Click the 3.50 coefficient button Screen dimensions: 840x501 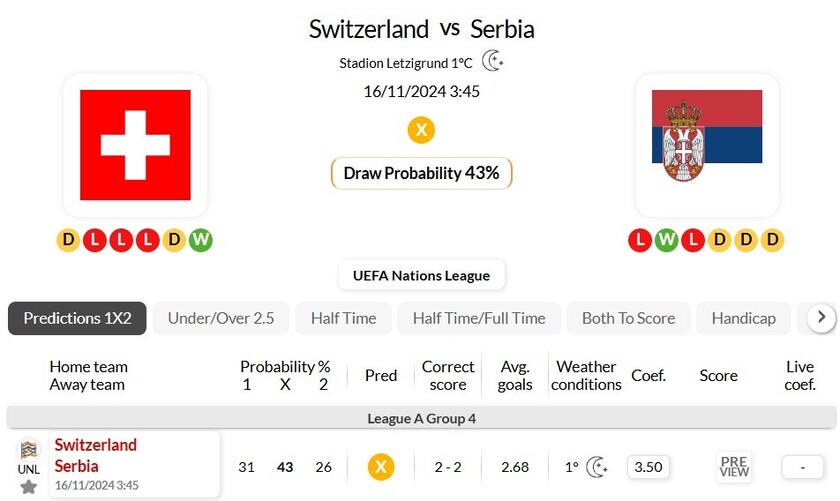648,467
